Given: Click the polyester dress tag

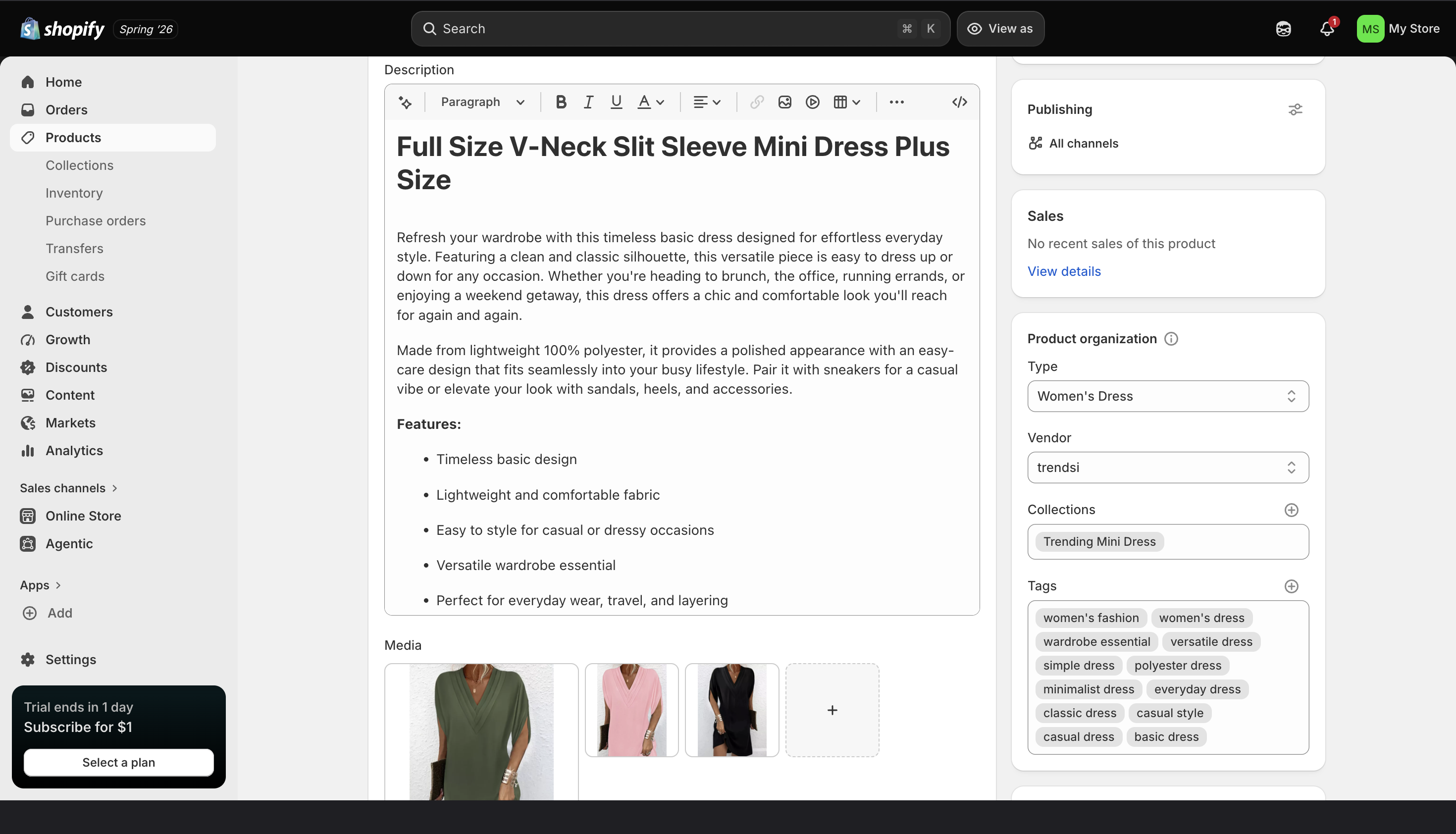Looking at the screenshot, I should 1178,666.
